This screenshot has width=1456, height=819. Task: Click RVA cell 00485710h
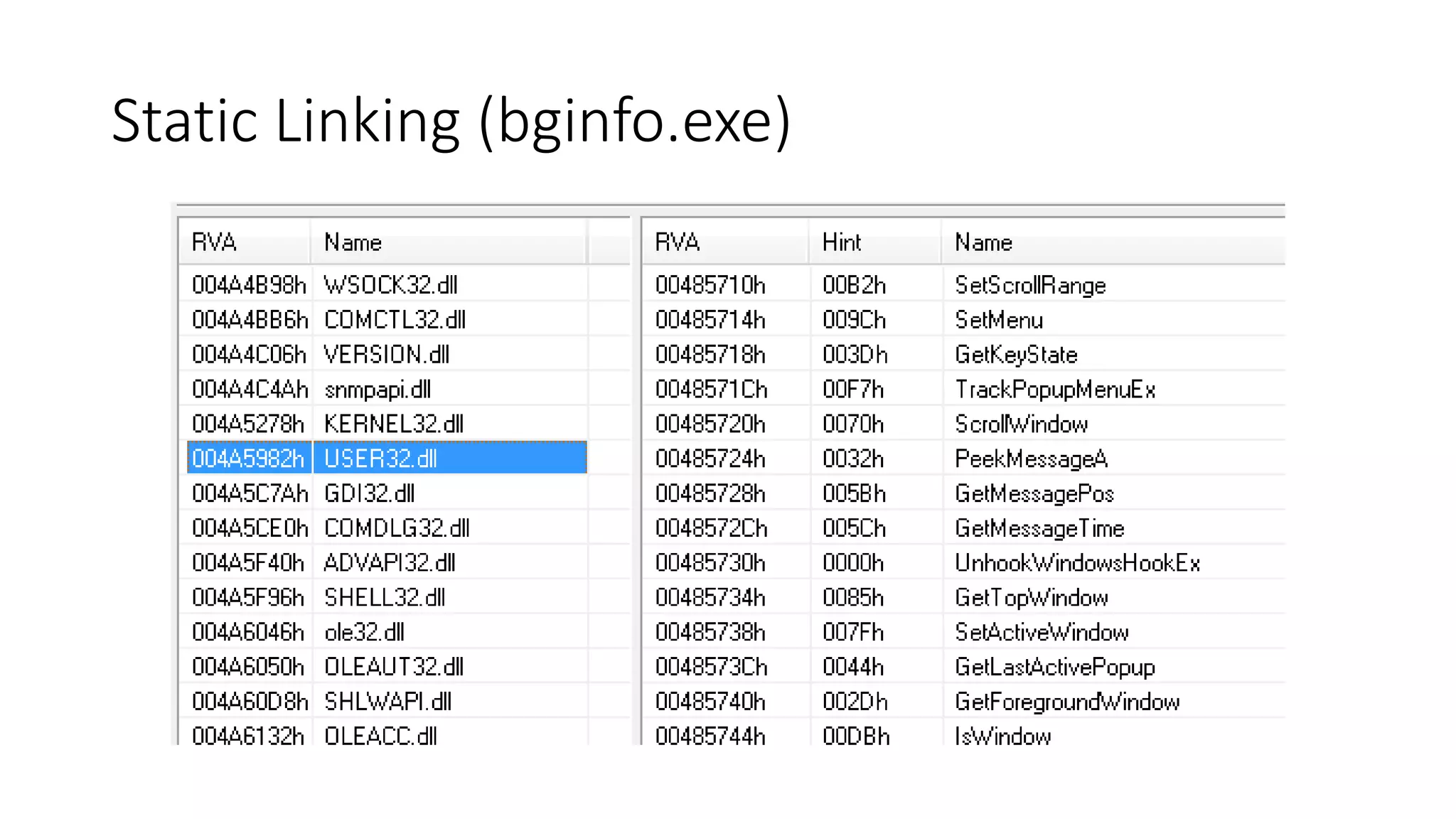tap(710, 285)
